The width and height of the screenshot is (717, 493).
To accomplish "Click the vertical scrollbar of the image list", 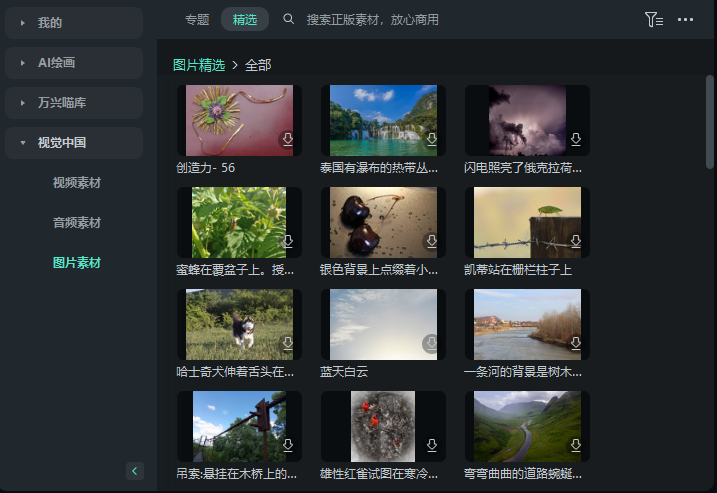I will 710,122.
